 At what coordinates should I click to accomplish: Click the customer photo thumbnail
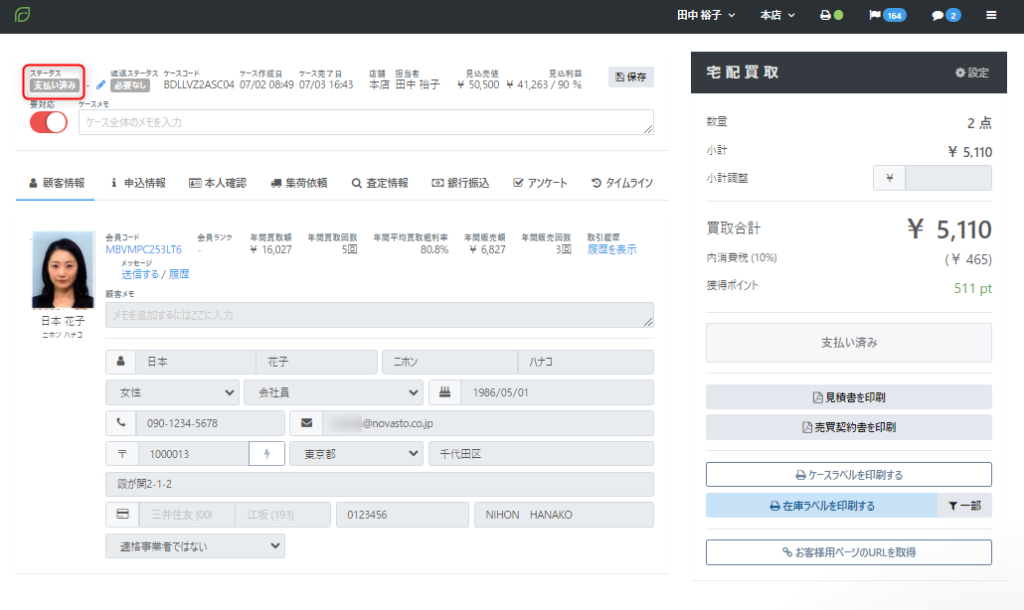(64, 270)
